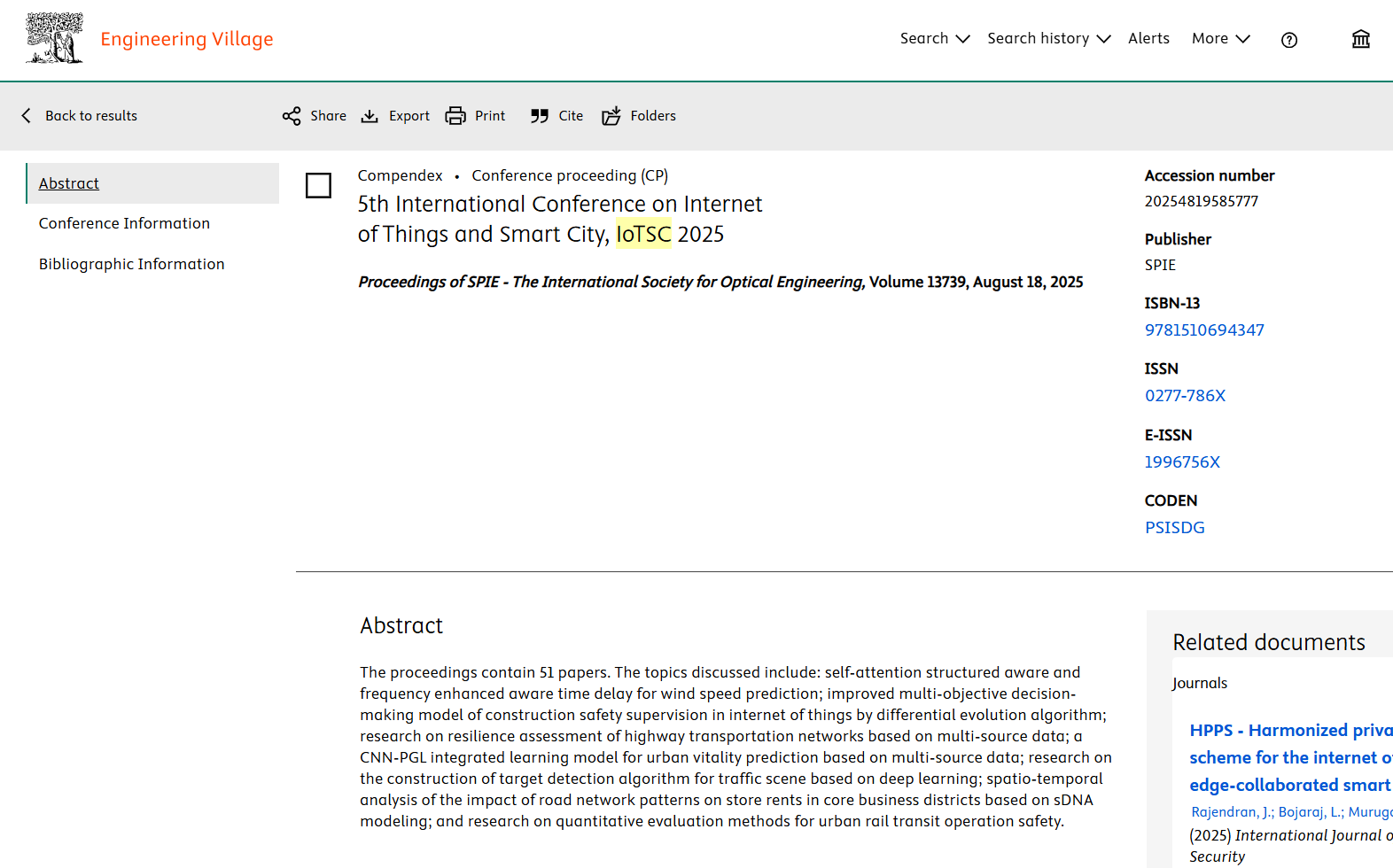This screenshot has width=1393, height=868.
Task: Click the ISBN-13 link 9781510694347
Action: point(1204,330)
